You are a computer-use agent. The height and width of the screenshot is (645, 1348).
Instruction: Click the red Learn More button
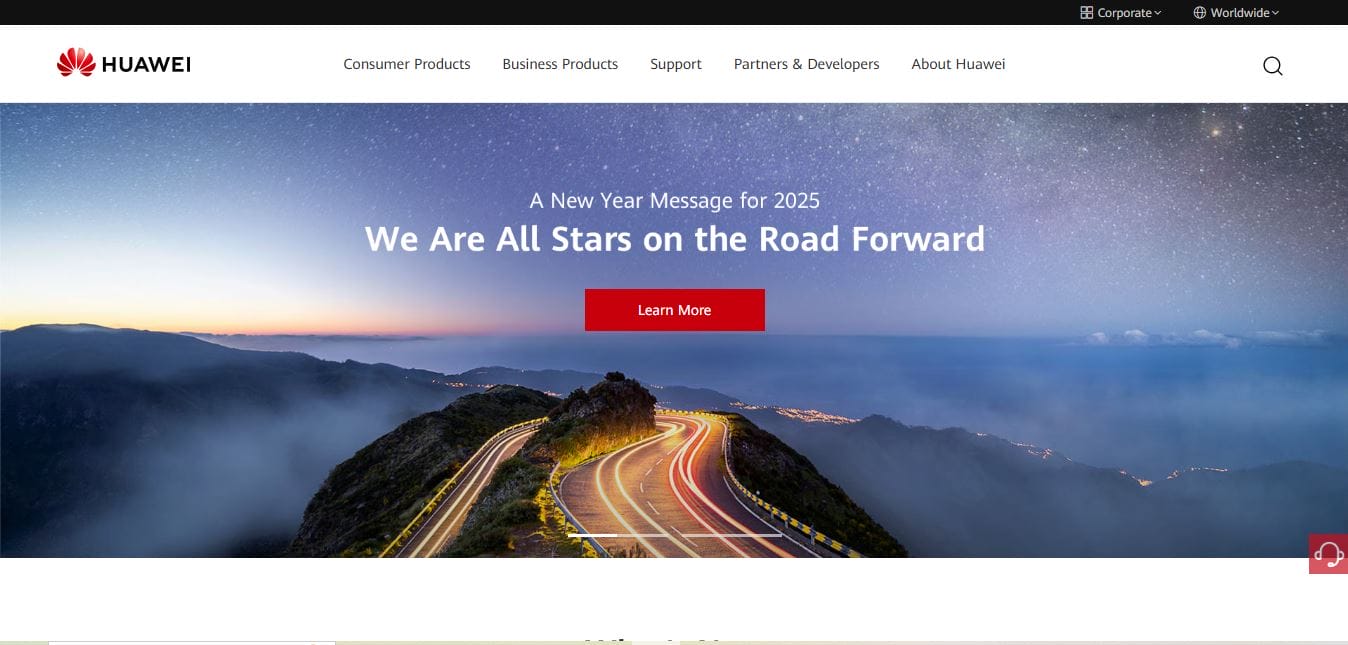(x=675, y=310)
